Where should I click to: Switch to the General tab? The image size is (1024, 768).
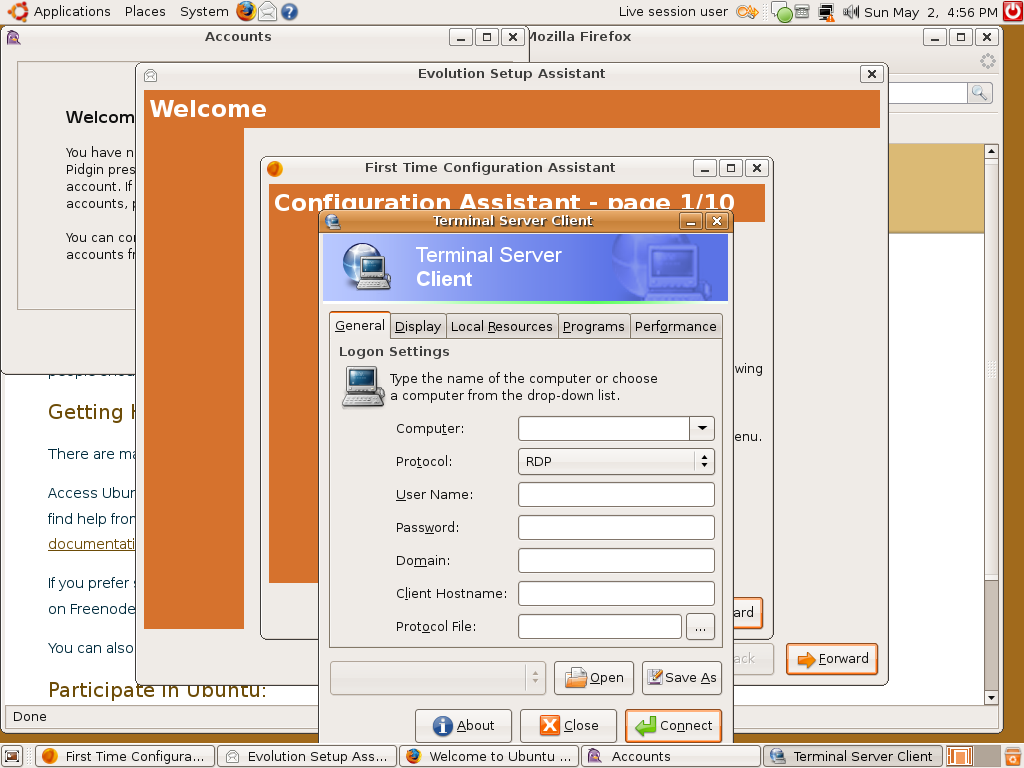[x=360, y=325]
